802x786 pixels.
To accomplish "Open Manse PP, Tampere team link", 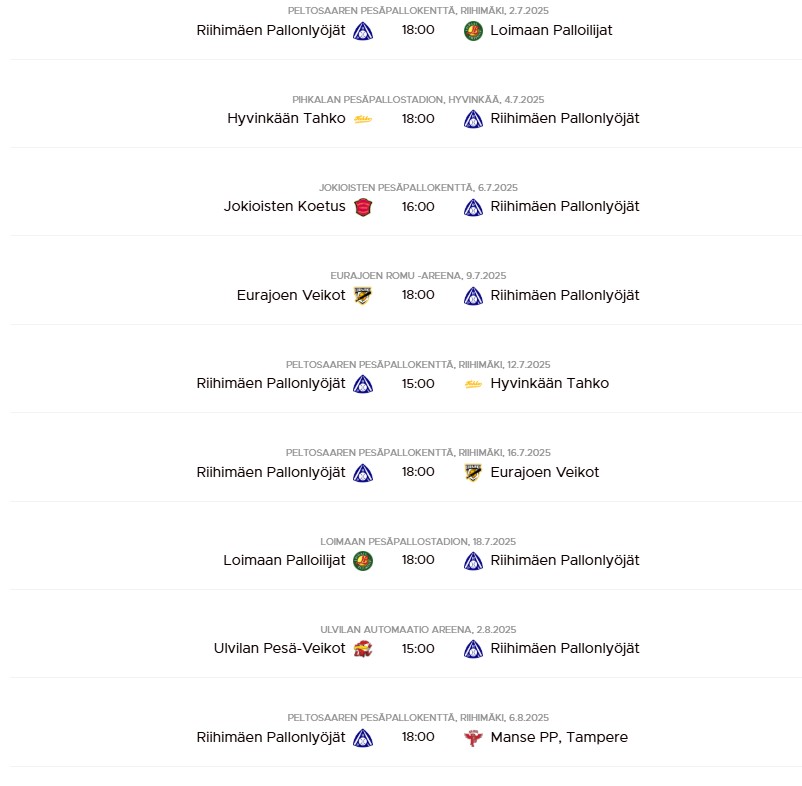I will point(559,737).
